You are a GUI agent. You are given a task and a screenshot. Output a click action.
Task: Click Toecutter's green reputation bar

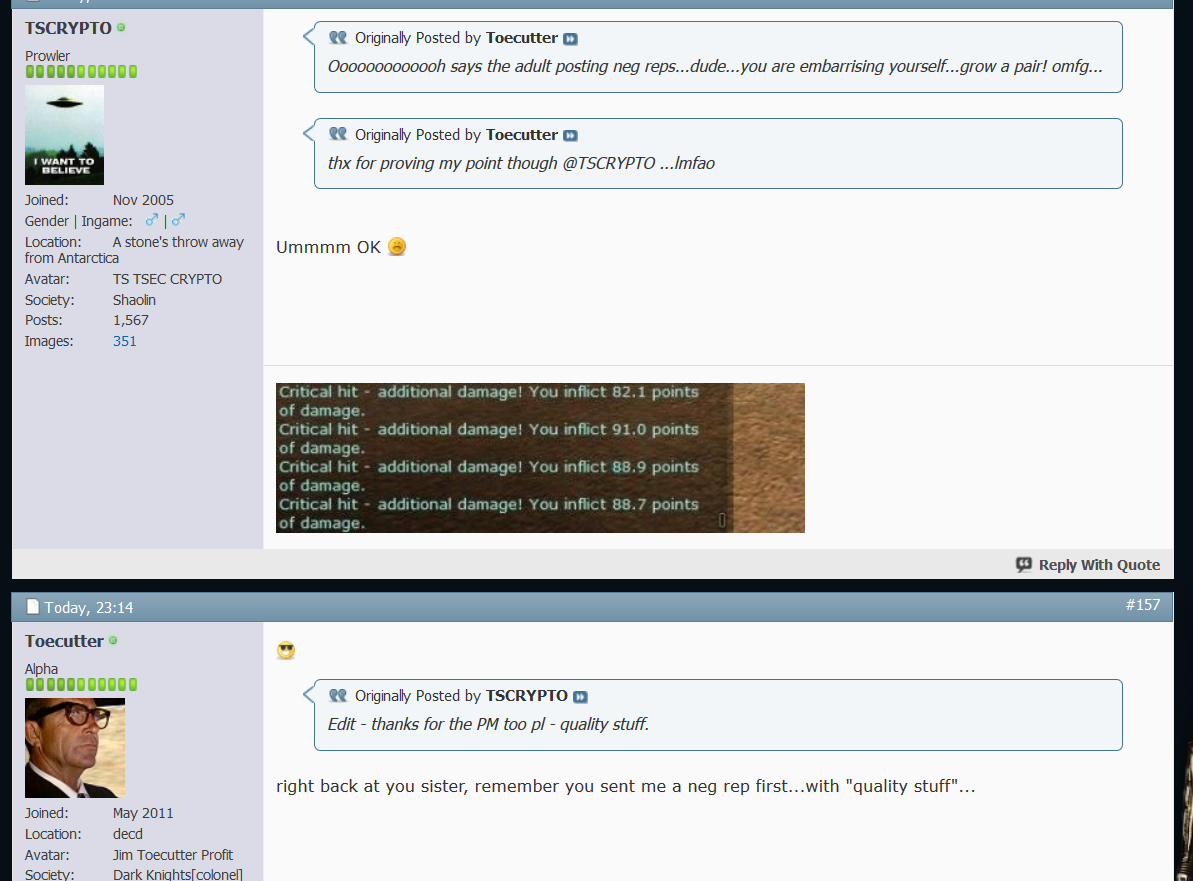tap(81, 685)
